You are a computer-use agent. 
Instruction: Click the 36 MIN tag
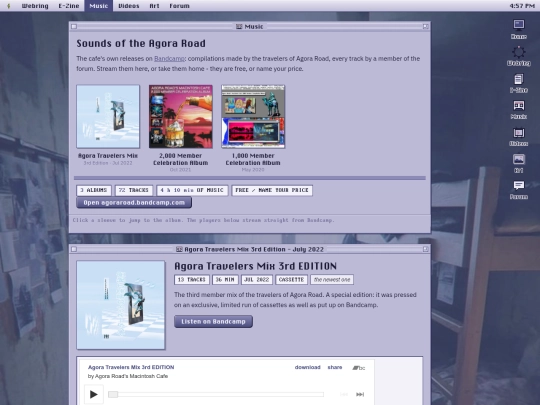pyautogui.click(x=225, y=280)
